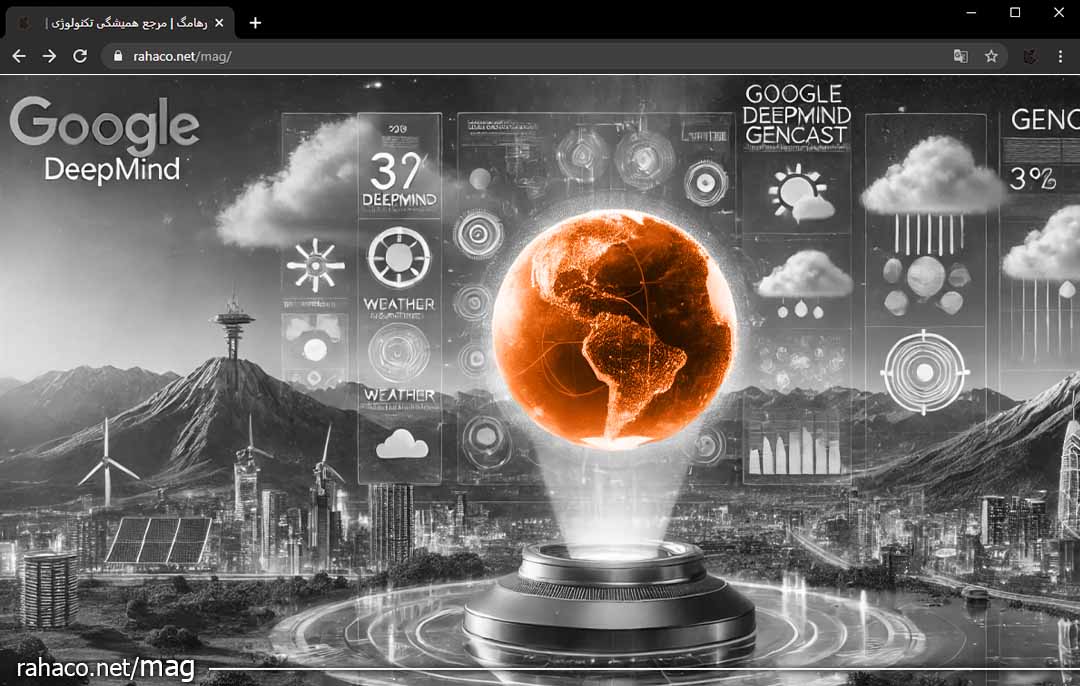Go back to the previous page
This screenshot has height=686, width=1080.
19,56
